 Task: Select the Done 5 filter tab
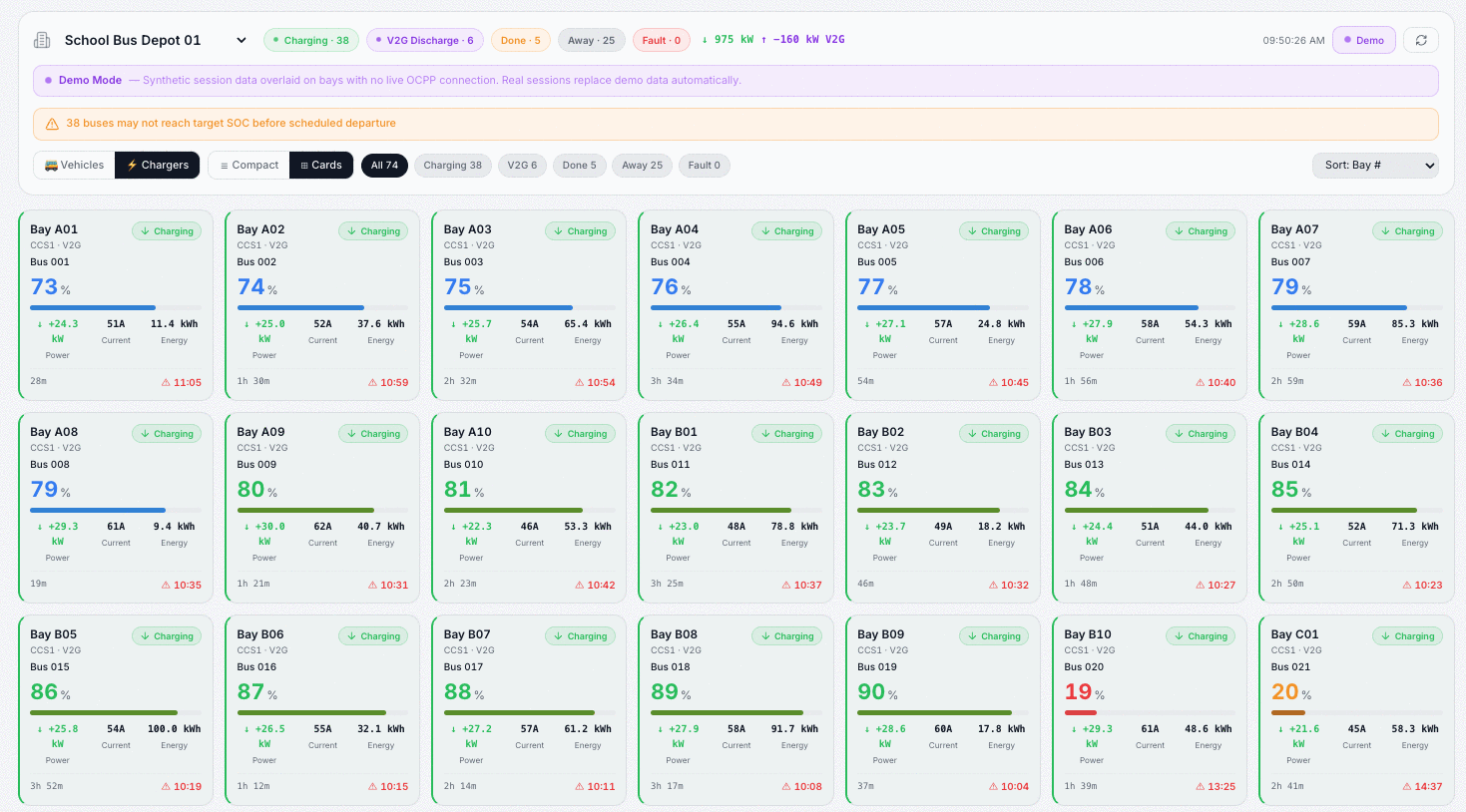(x=579, y=166)
